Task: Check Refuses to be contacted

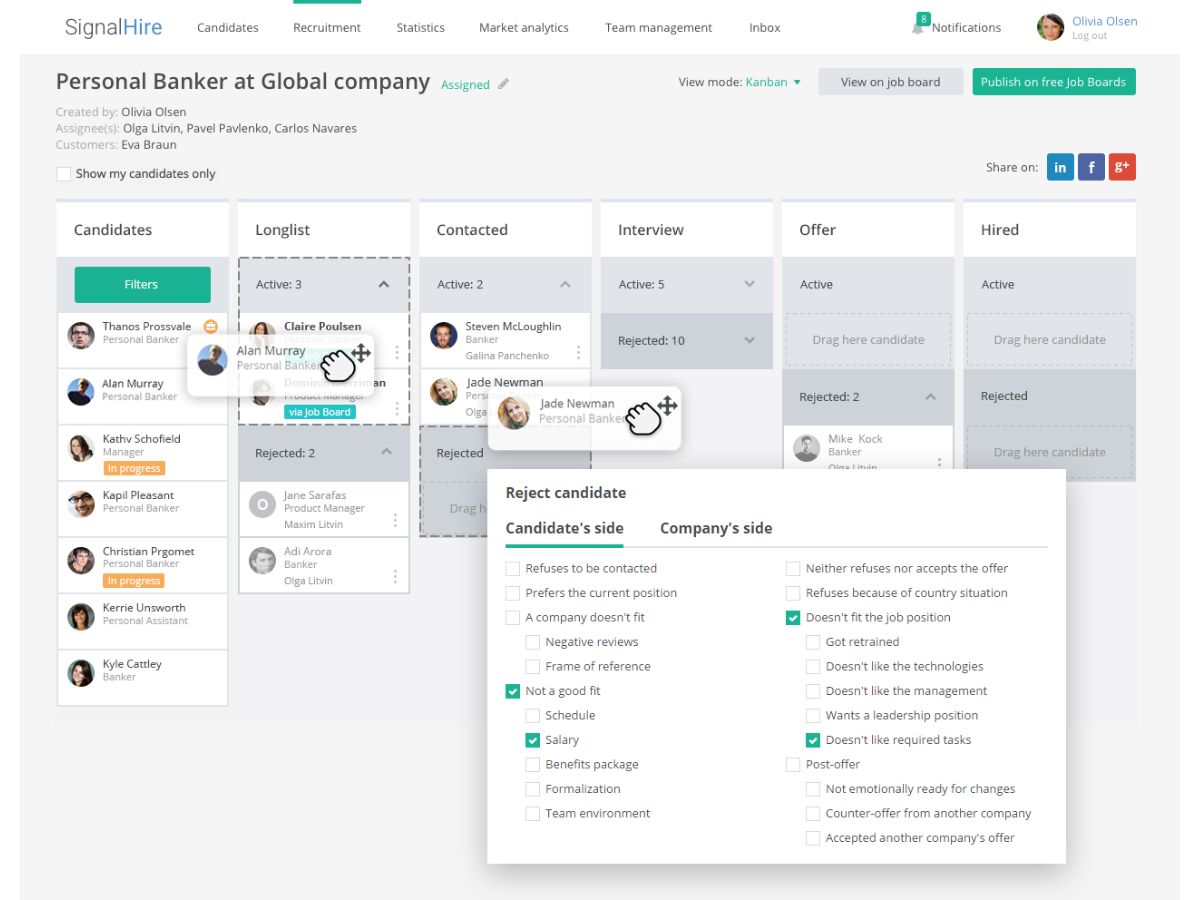Action: (x=513, y=568)
